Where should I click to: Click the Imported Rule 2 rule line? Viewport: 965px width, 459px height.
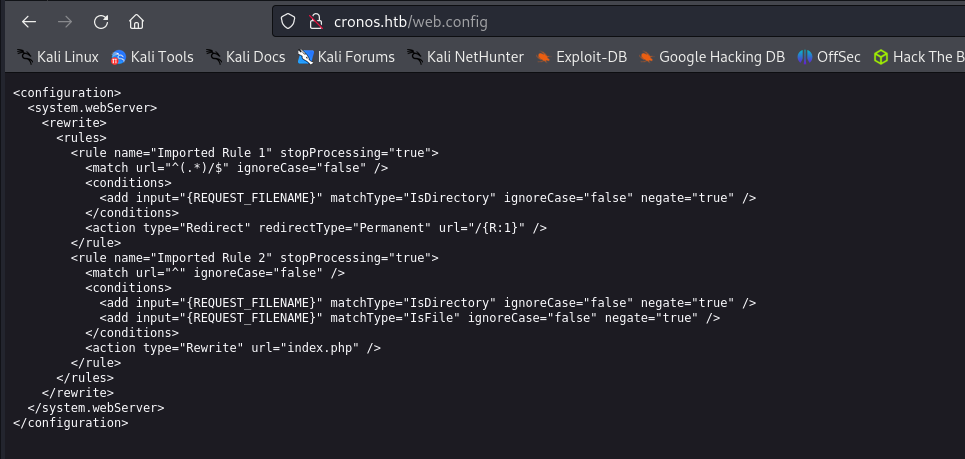(254, 258)
